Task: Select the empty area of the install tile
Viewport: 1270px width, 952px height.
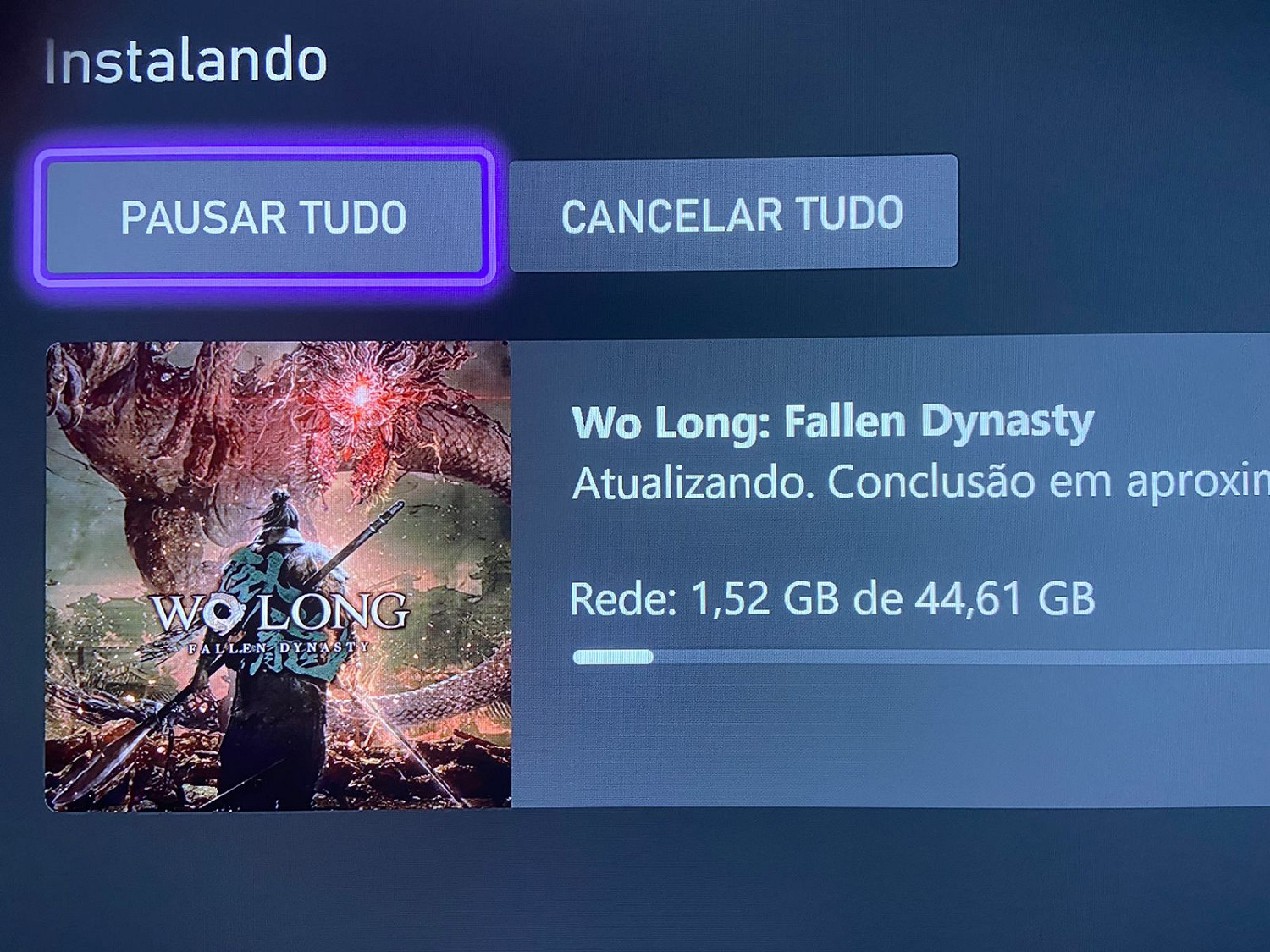Action: (x=889, y=736)
